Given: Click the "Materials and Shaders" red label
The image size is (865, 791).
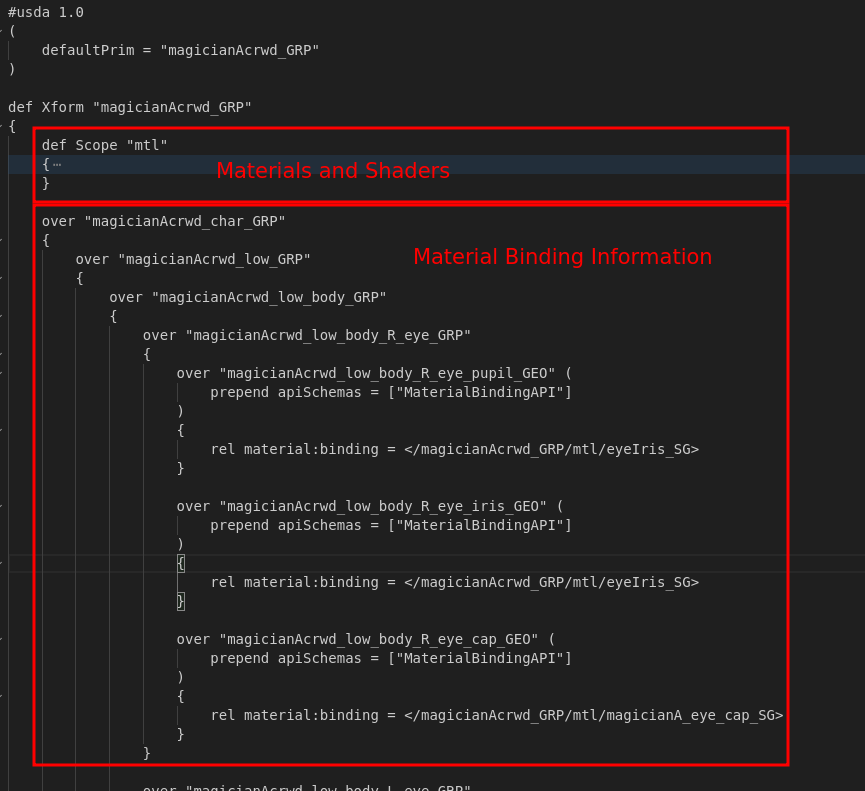Looking at the screenshot, I should (x=332, y=171).
